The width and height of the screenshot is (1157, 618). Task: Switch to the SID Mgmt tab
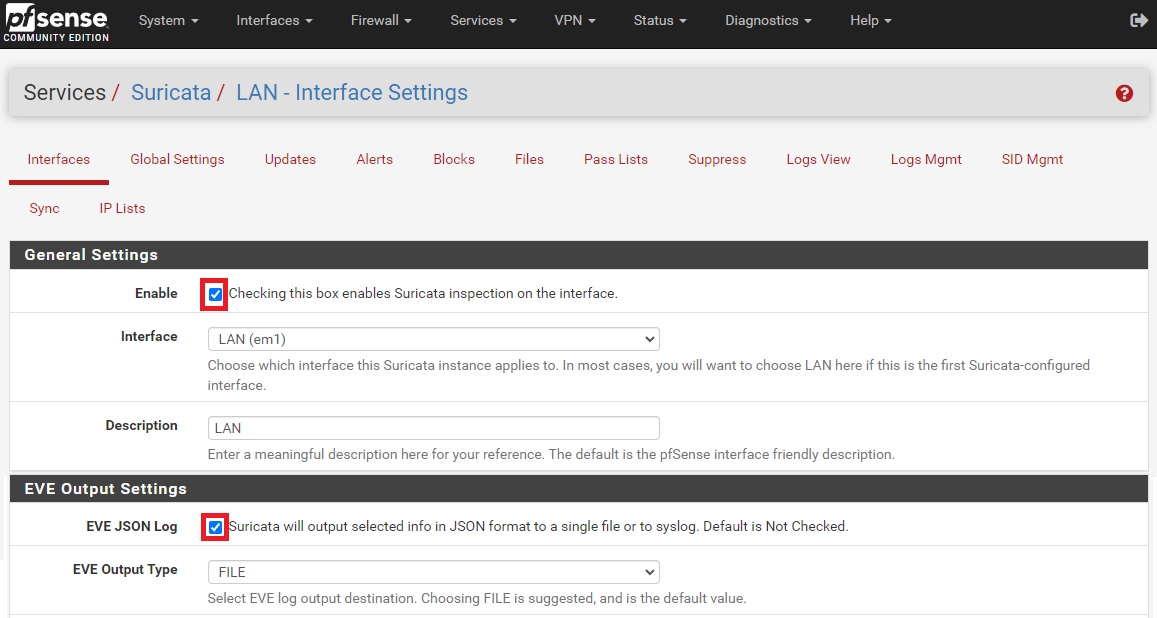click(1032, 159)
